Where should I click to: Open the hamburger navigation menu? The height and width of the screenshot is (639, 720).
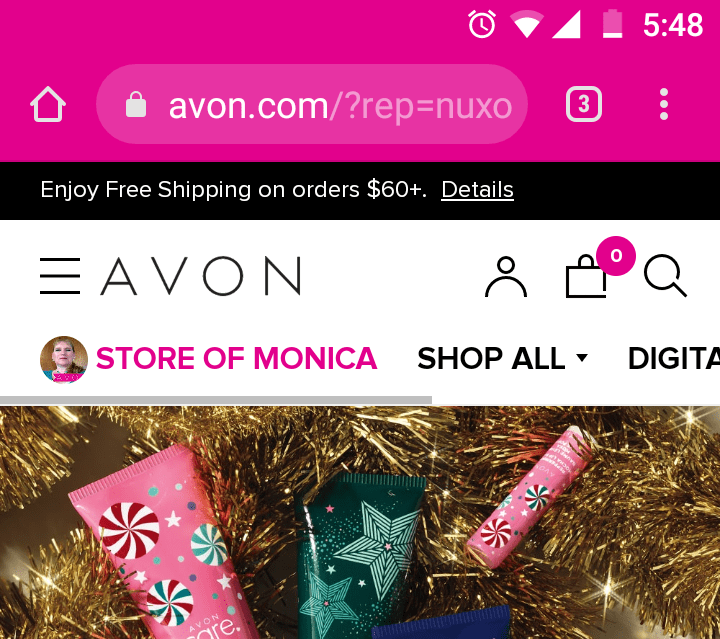click(x=60, y=276)
